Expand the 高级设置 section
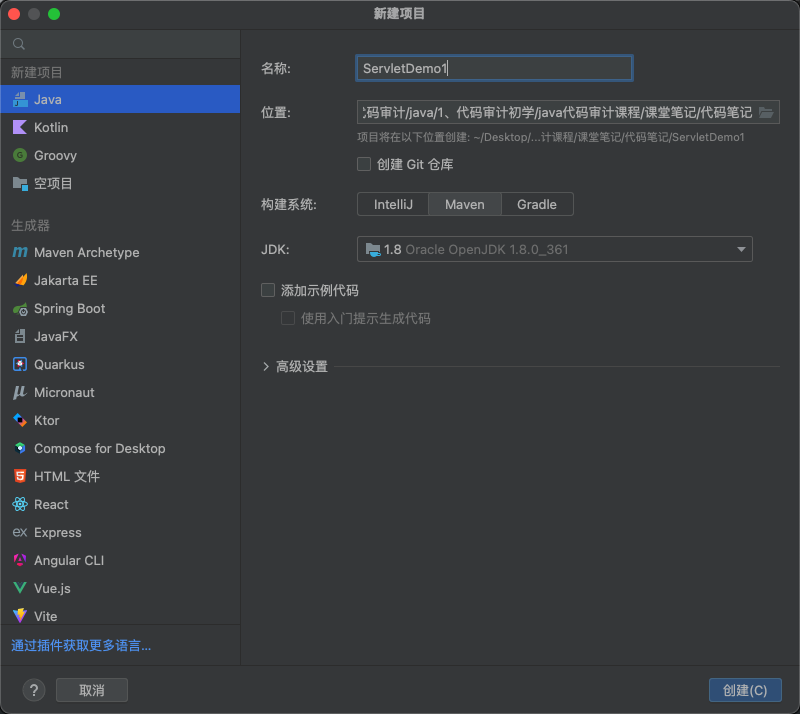 click(266, 367)
